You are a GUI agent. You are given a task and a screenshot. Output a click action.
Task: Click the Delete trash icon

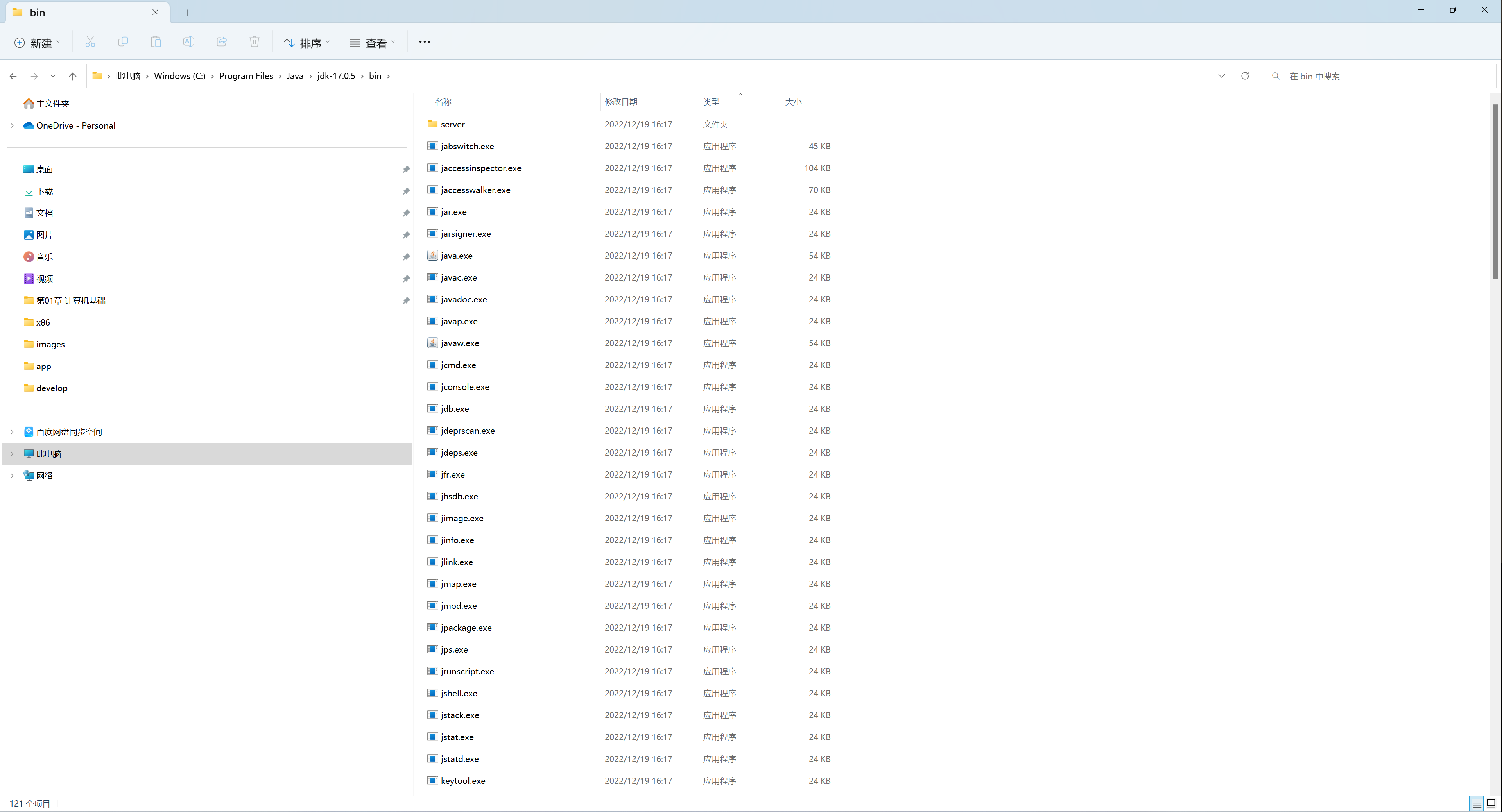[254, 42]
